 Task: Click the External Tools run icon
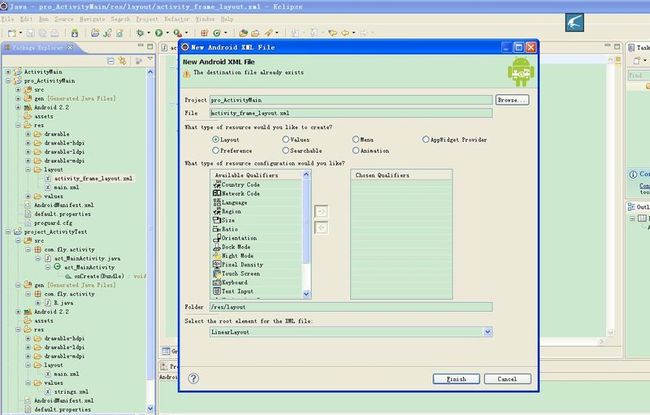pos(177,33)
